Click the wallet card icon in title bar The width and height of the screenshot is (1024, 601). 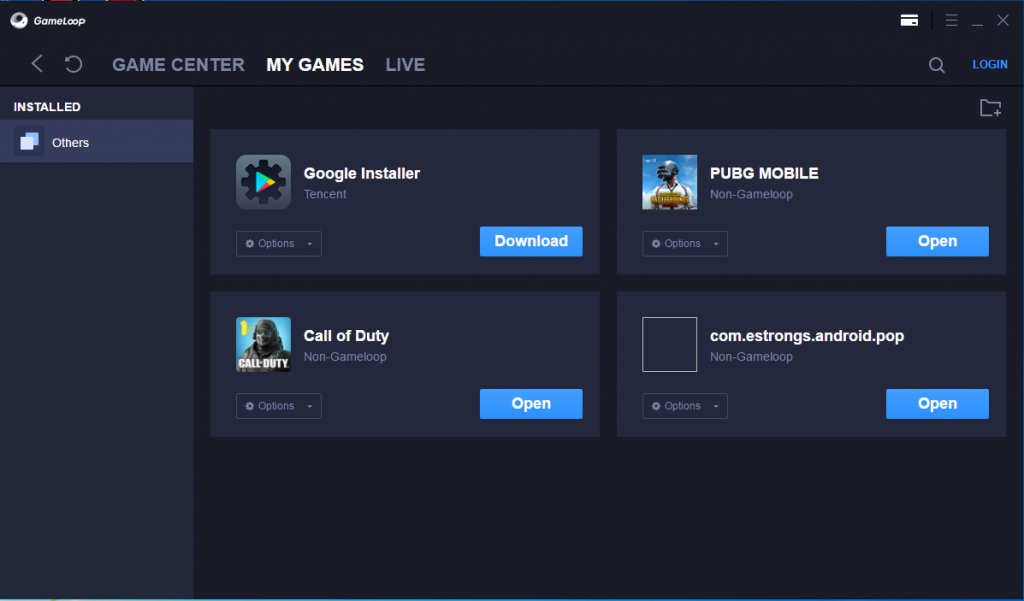(909, 20)
